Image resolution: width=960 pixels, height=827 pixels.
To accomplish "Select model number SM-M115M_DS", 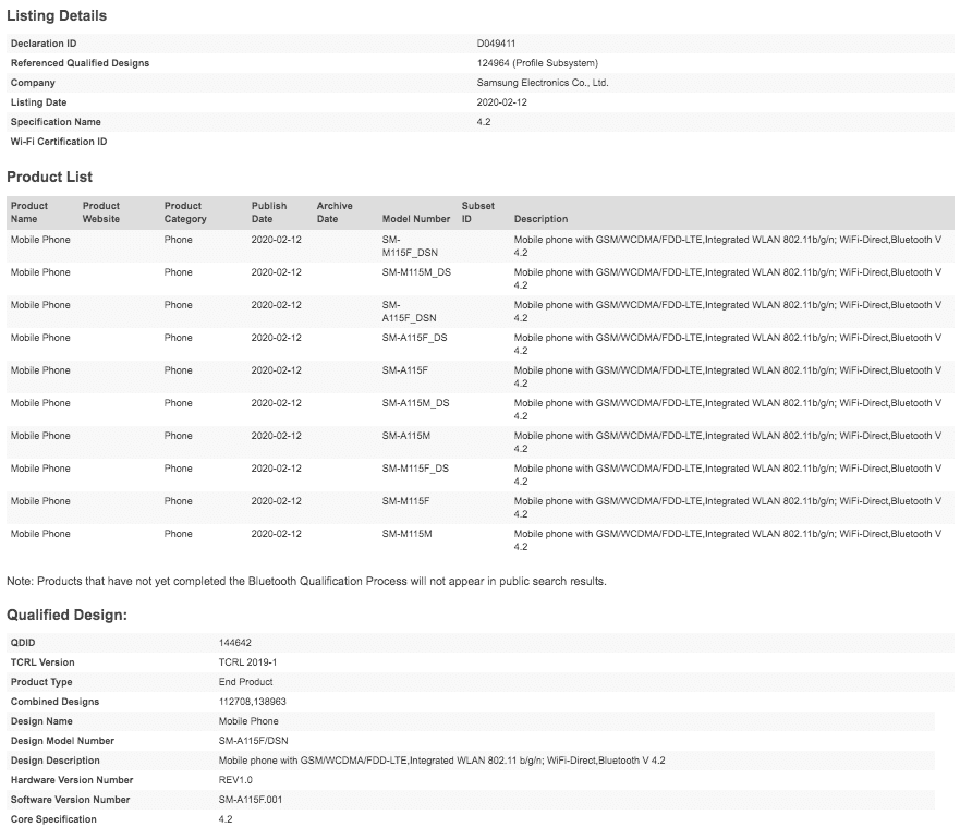I will coord(416,272).
